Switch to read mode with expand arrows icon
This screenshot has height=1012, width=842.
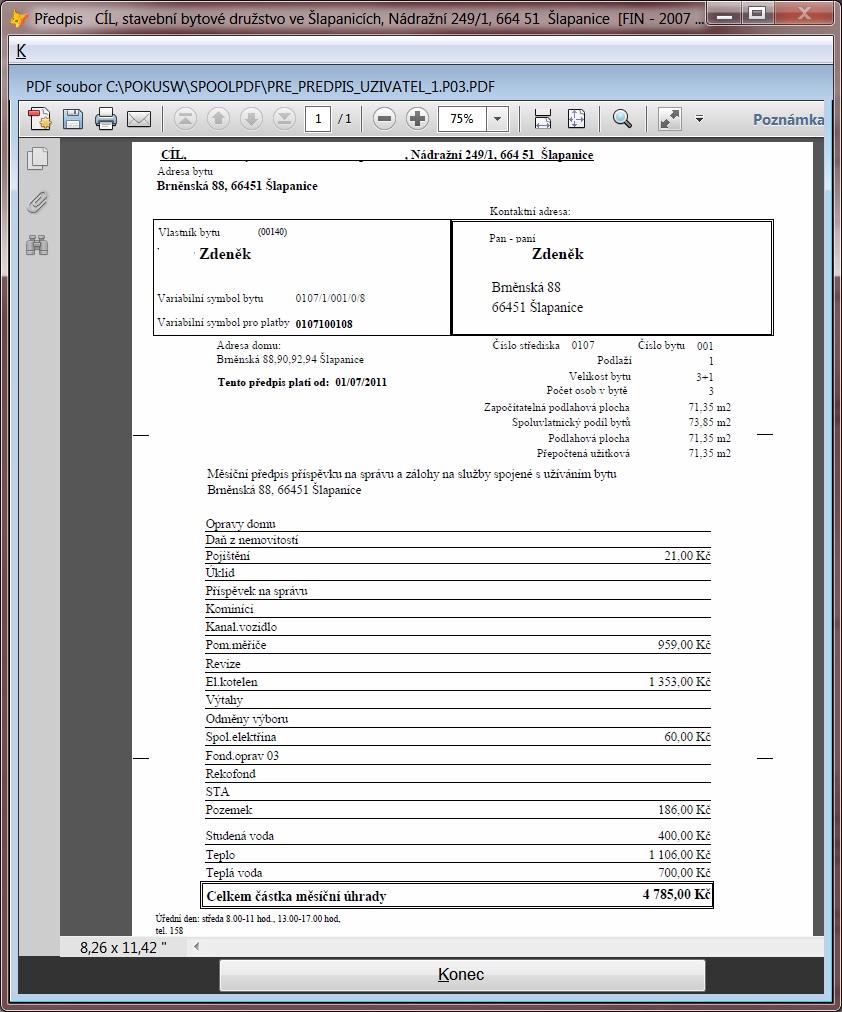click(670, 119)
